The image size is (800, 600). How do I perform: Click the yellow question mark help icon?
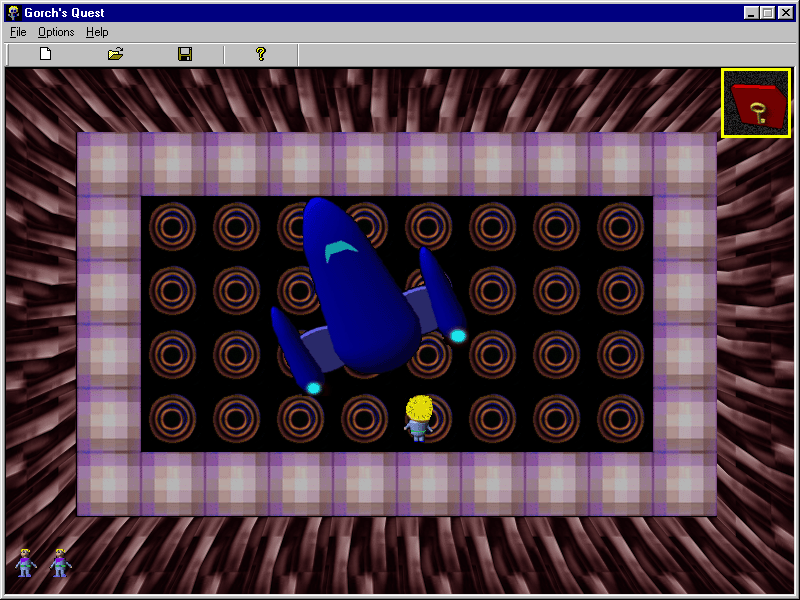(x=261, y=54)
